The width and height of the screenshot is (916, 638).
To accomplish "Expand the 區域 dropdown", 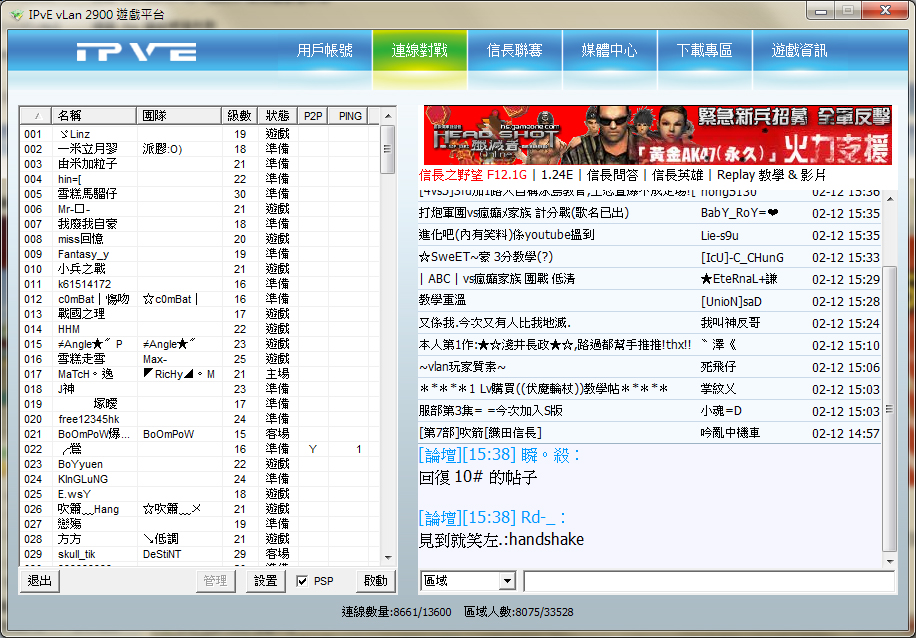I will 506,581.
